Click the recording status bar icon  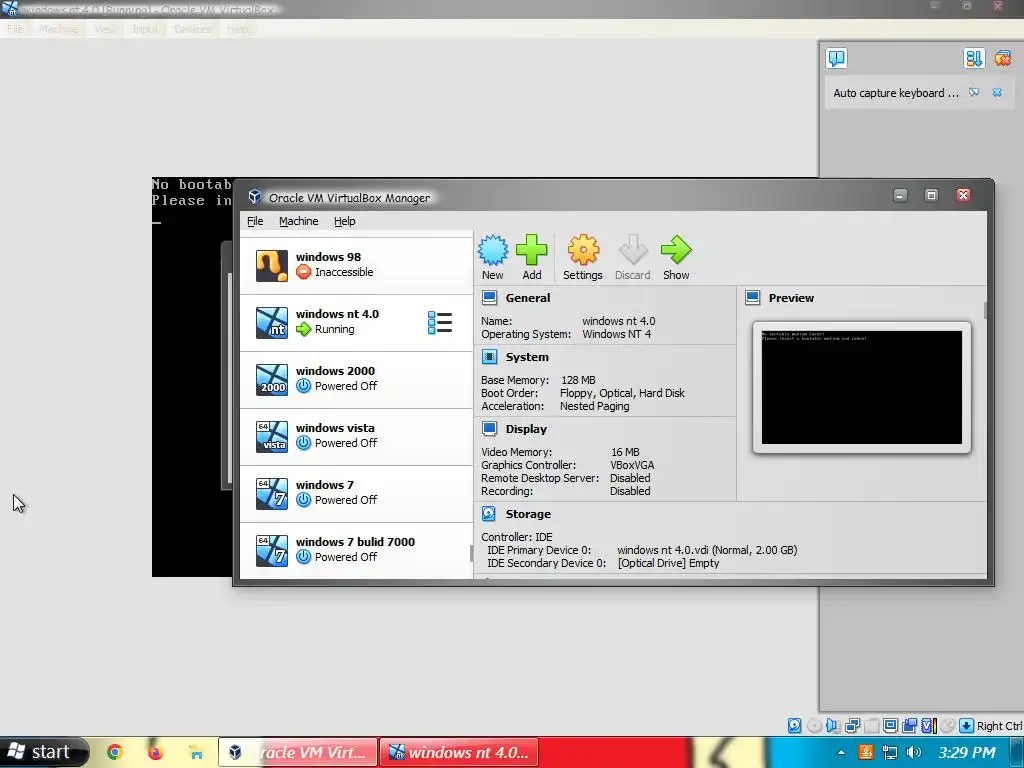[909, 726]
